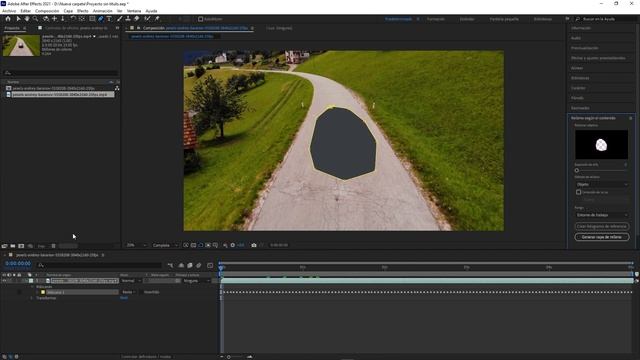The image size is (640, 360).
Task: Open the Entorno de trabajo range dropdown
Action: [x=601, y=215]
